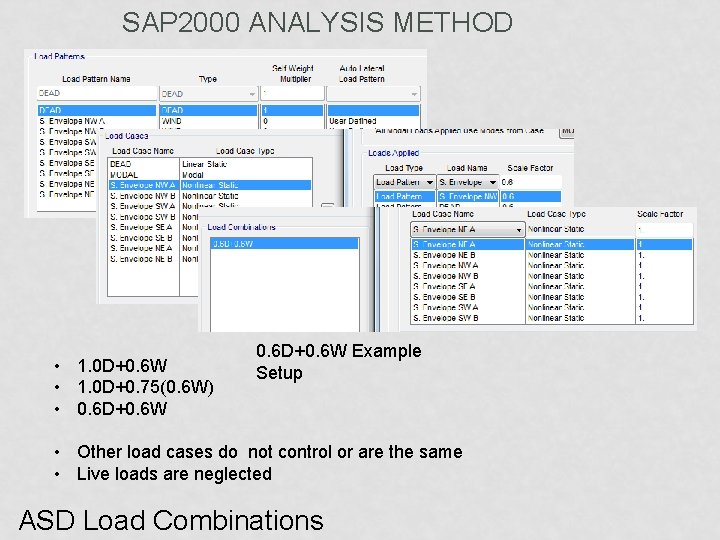This screenshot has height=540, width=720.
Task: Open the Load Case Name dropdown showing S. Envelope NE A
Action: pos(467,229)
